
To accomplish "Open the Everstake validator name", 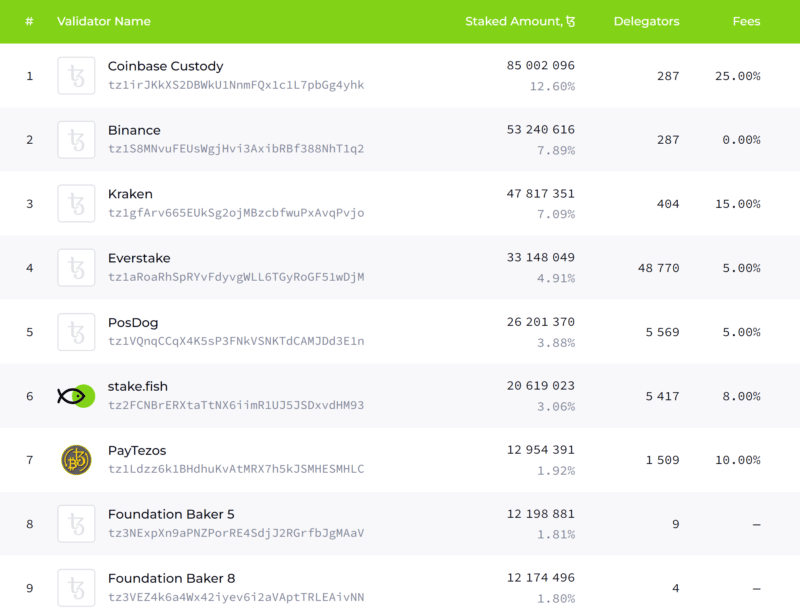I will click(139, 258).
